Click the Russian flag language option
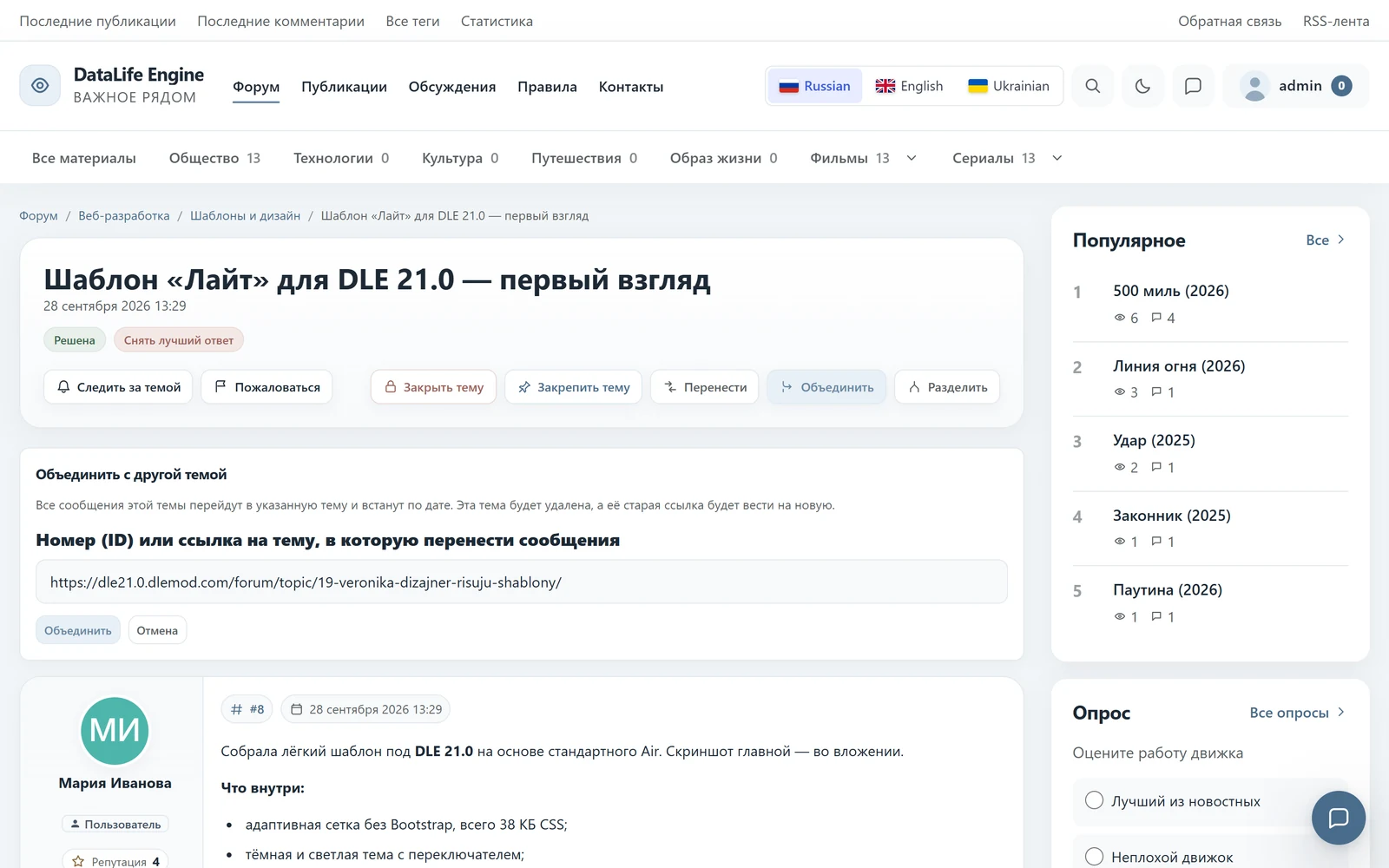 pyautogui.click(x=815, y=86)
